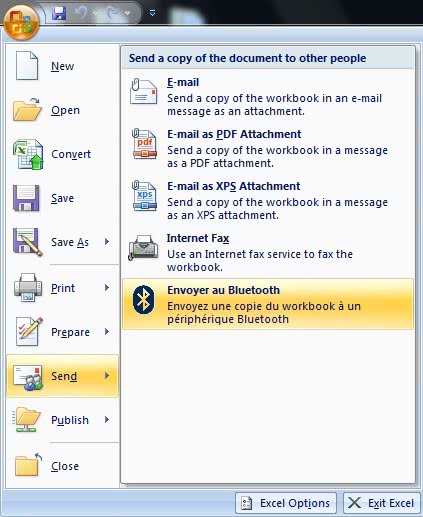Click the fax machine icon
The image size is (423, 517).
click(143, 247)
